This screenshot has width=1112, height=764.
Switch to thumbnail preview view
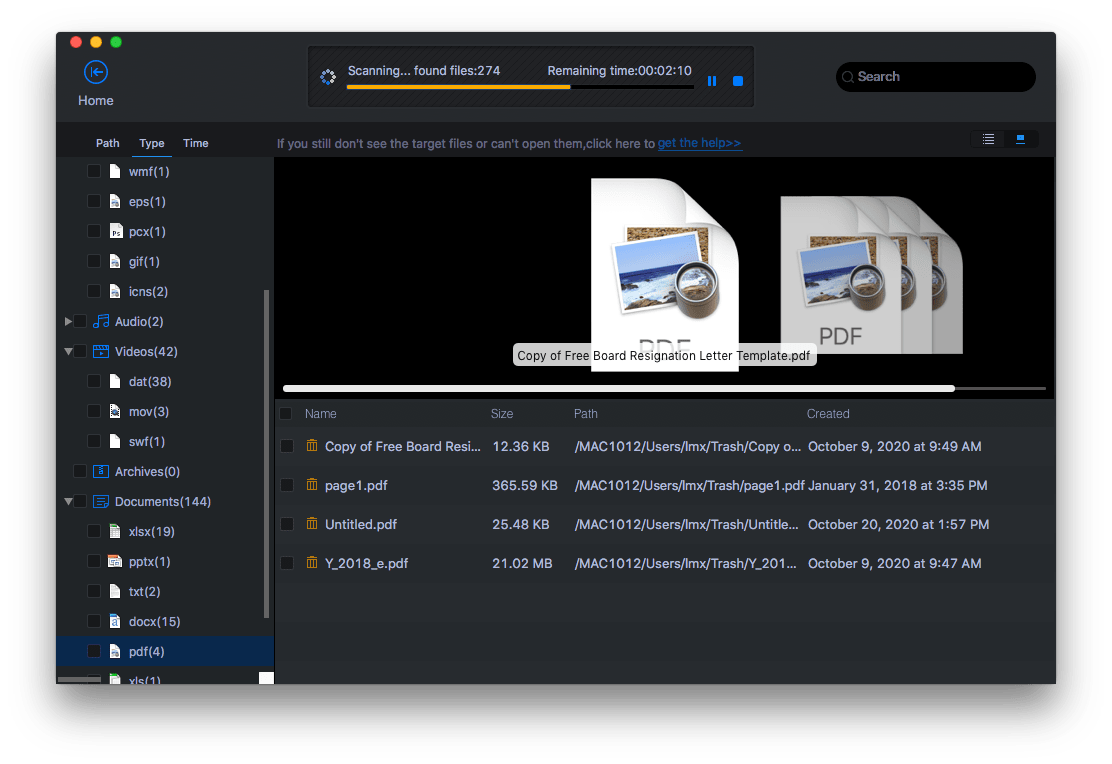1021,139
